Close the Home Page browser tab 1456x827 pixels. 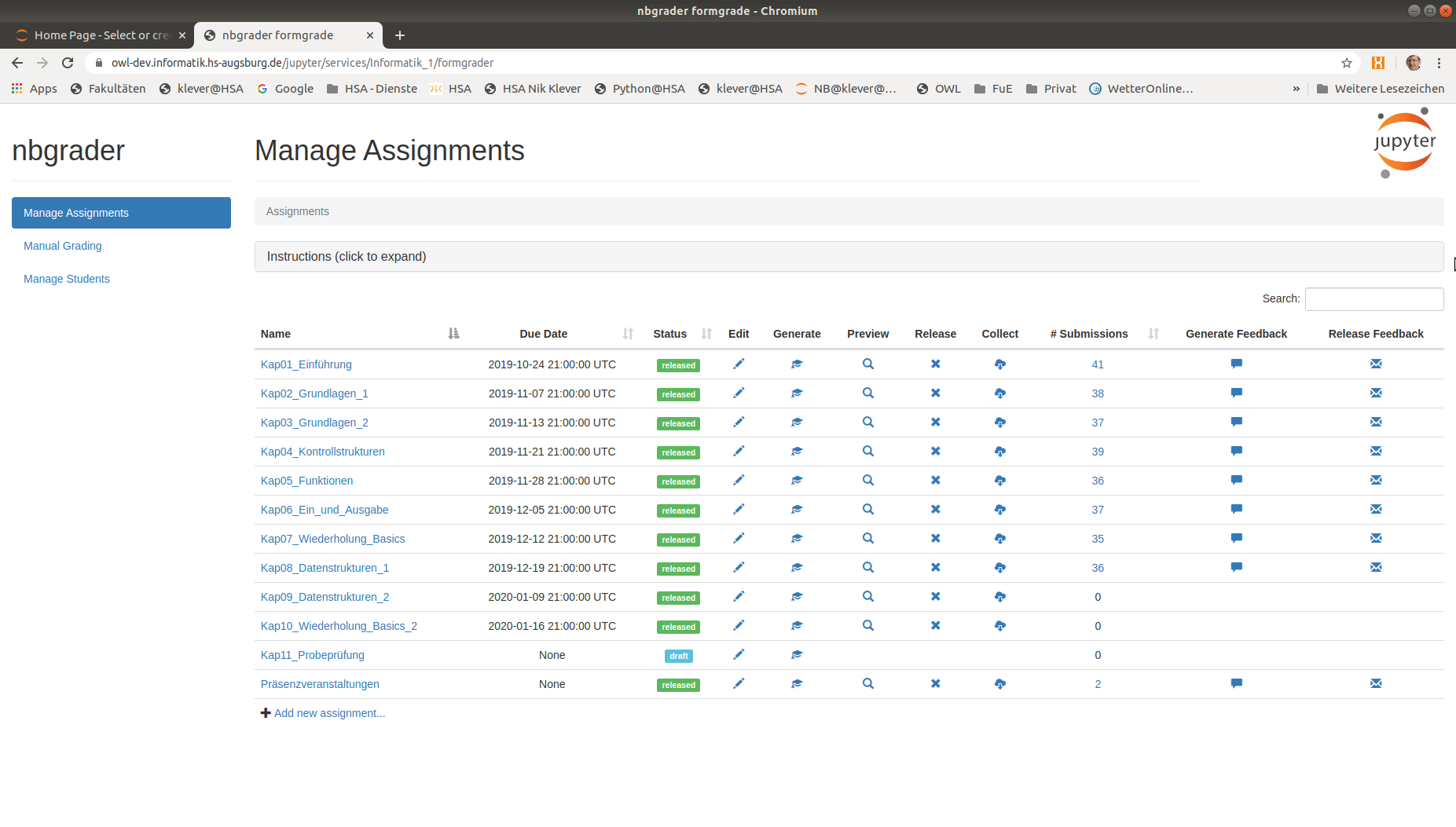(x=182, y=35)
